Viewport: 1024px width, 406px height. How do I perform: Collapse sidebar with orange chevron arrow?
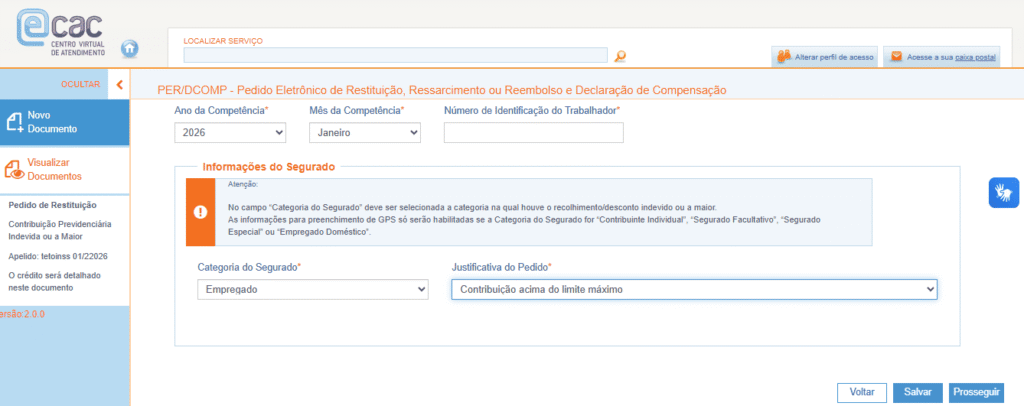[x=120, y=85]
